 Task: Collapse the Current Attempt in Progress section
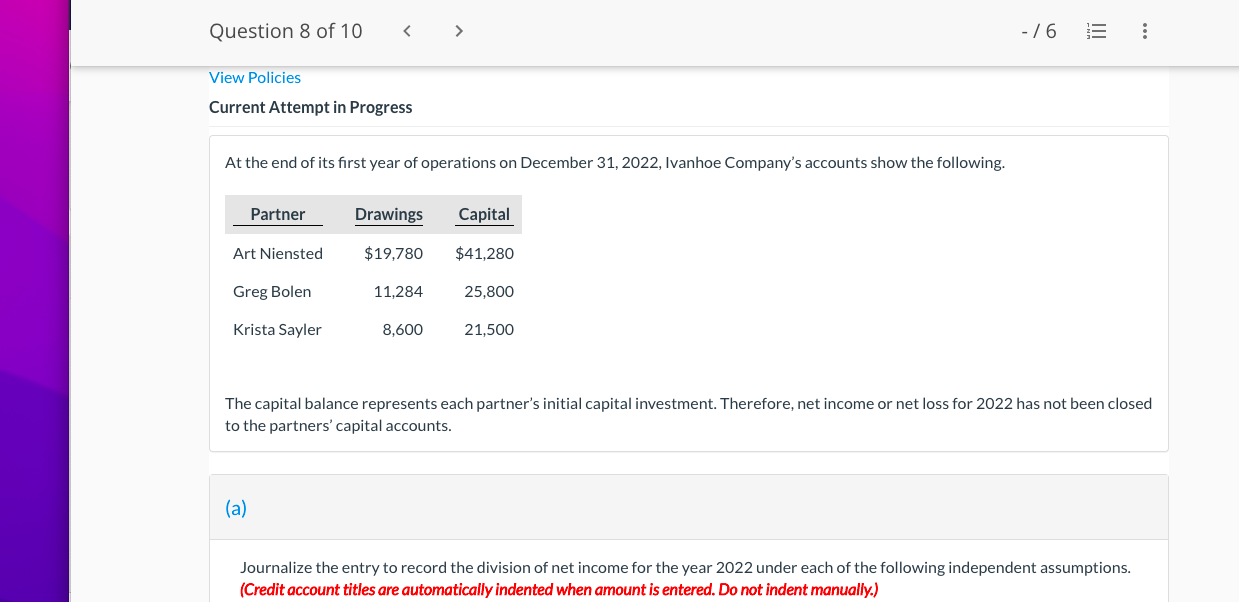point(310,107)
